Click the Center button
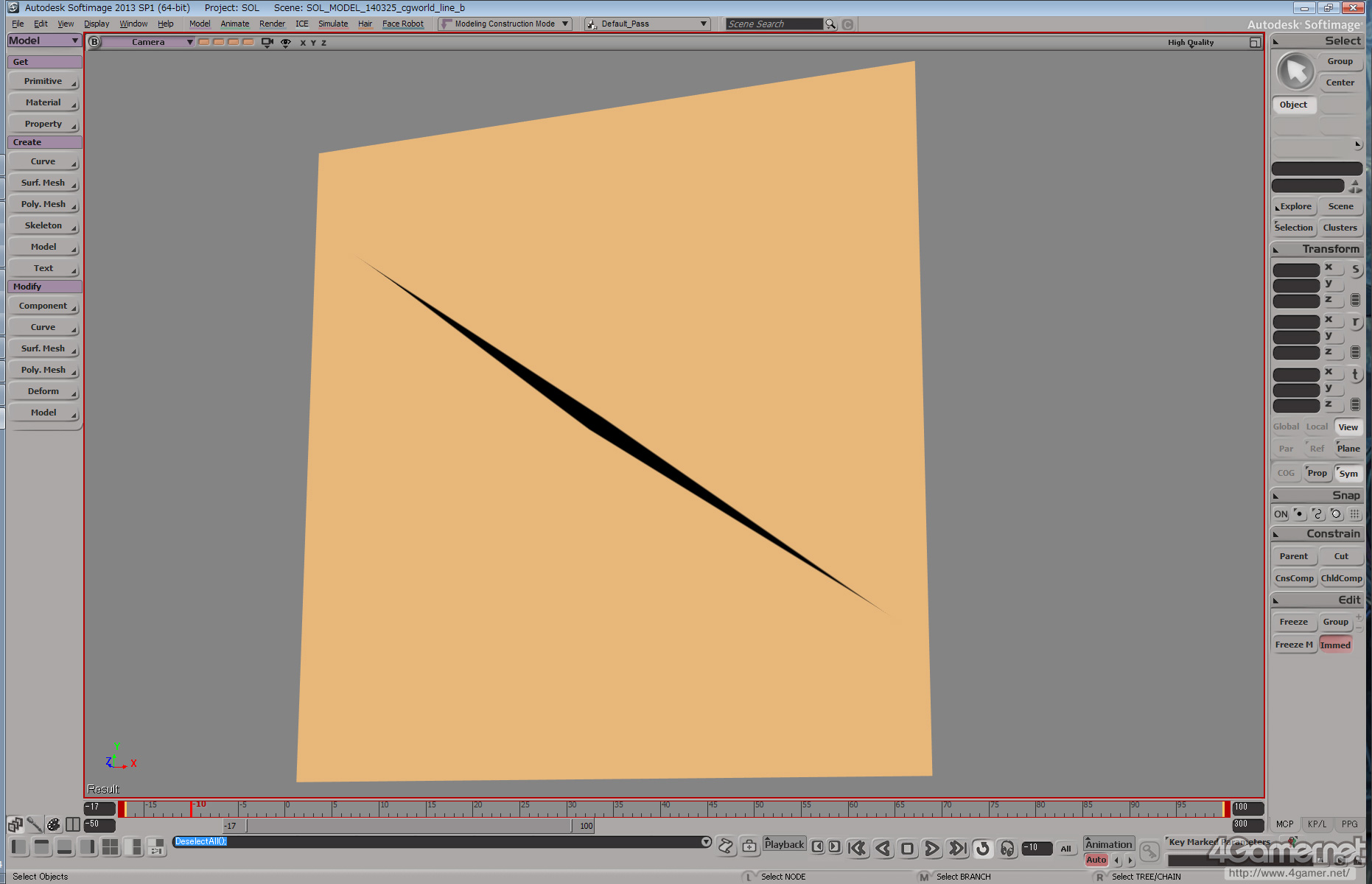Viewport: 1372px width, 884px height. tap(1340, 83)
